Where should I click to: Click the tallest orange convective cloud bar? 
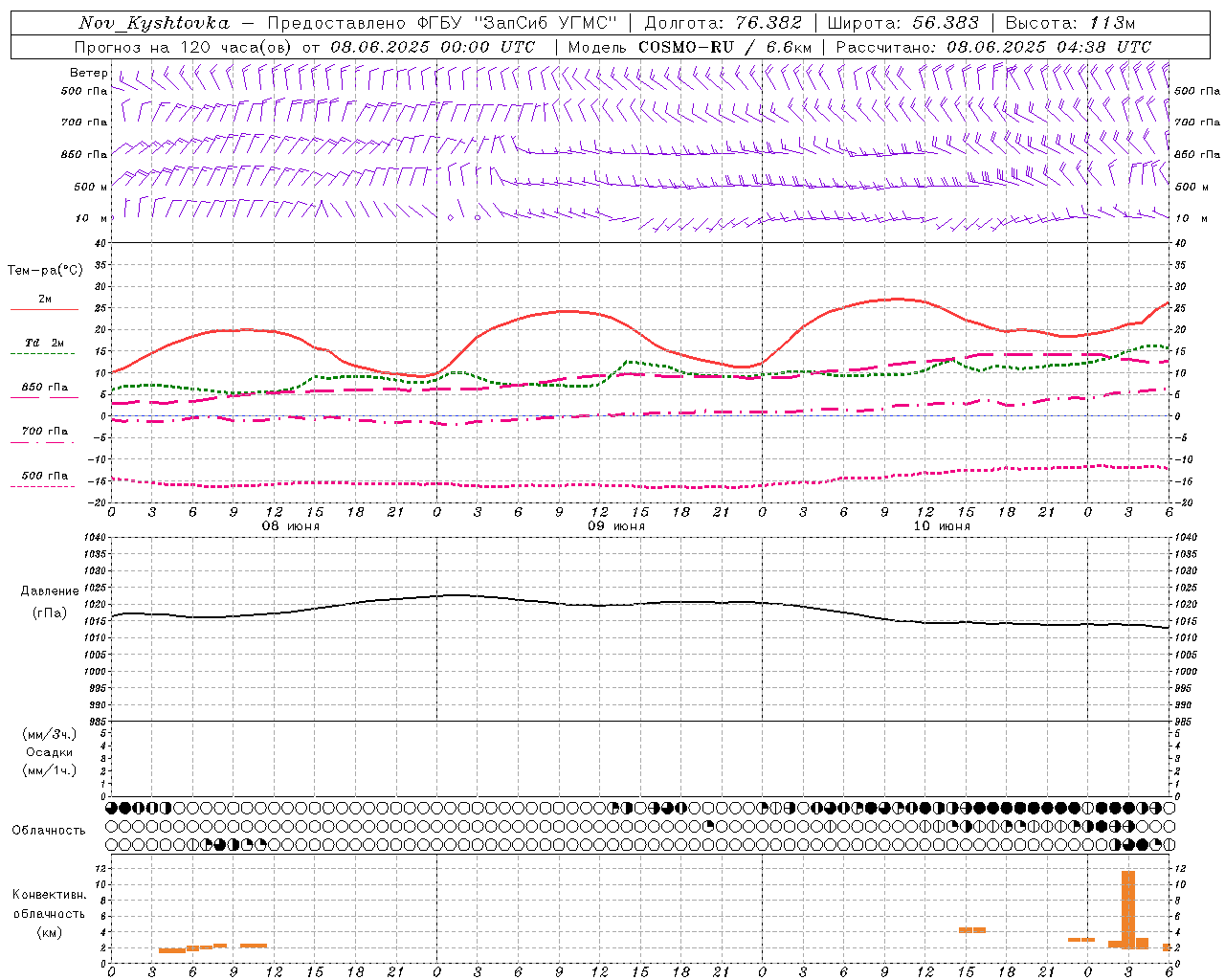pyautogui.click(x=1128, y=909)
